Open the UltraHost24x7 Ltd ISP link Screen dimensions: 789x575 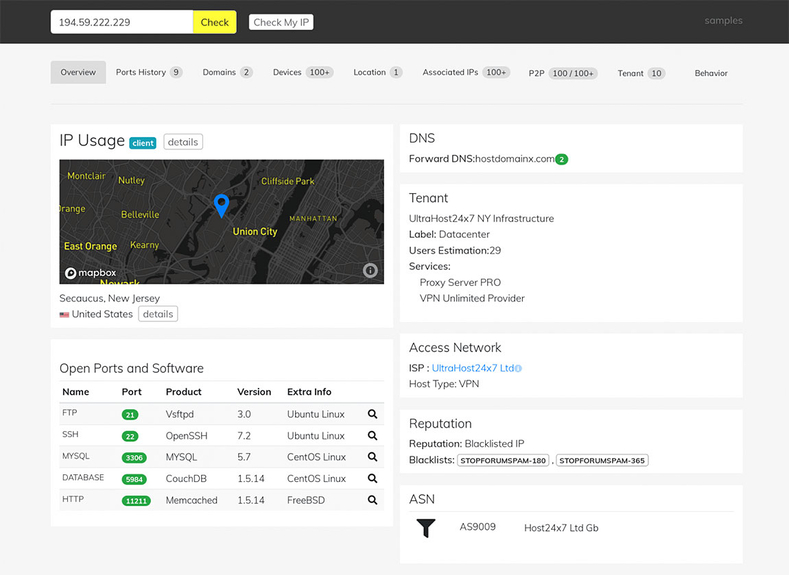pos(473,368)
